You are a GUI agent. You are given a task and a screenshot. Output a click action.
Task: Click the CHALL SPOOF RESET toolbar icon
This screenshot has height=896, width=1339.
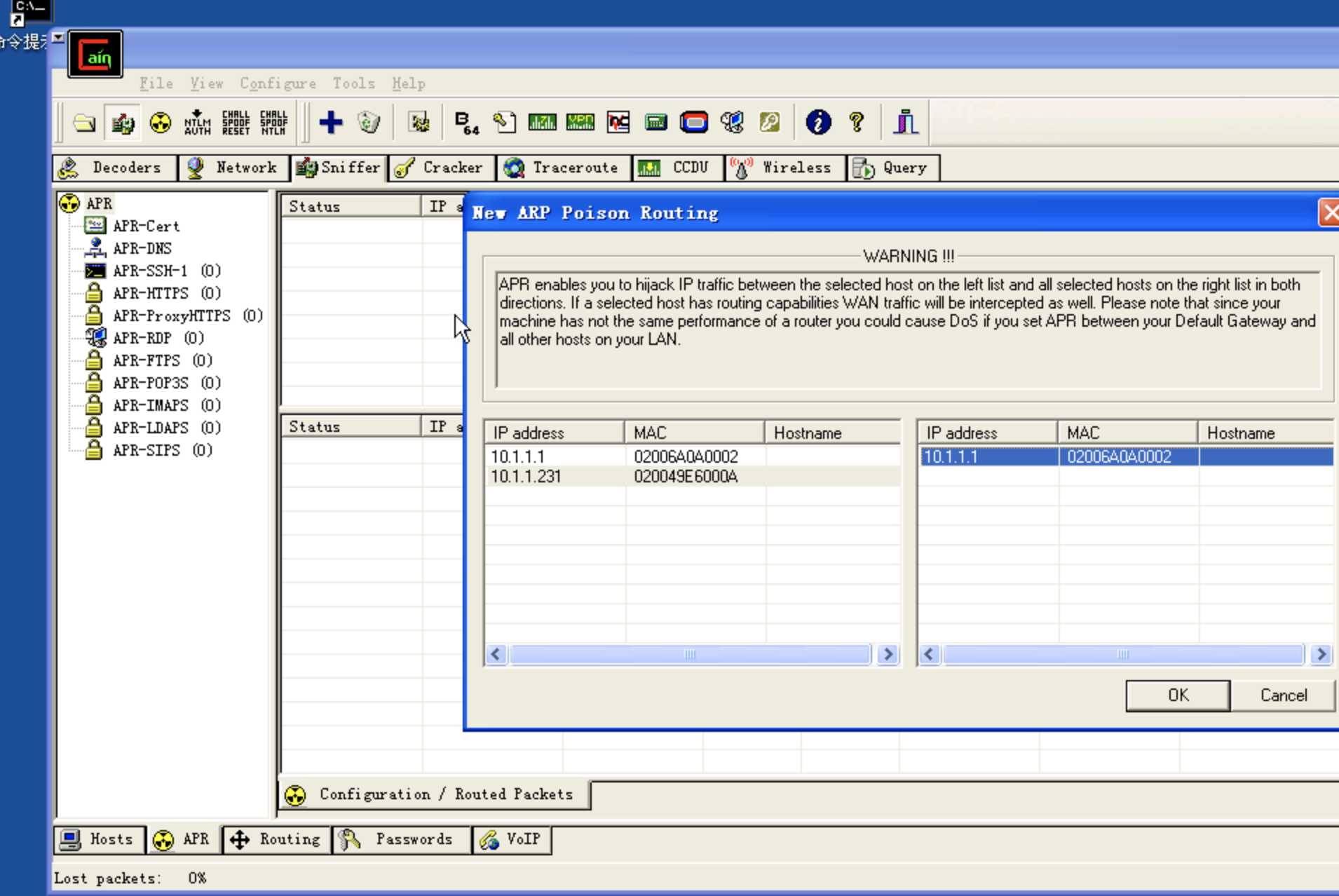point(236,123)
